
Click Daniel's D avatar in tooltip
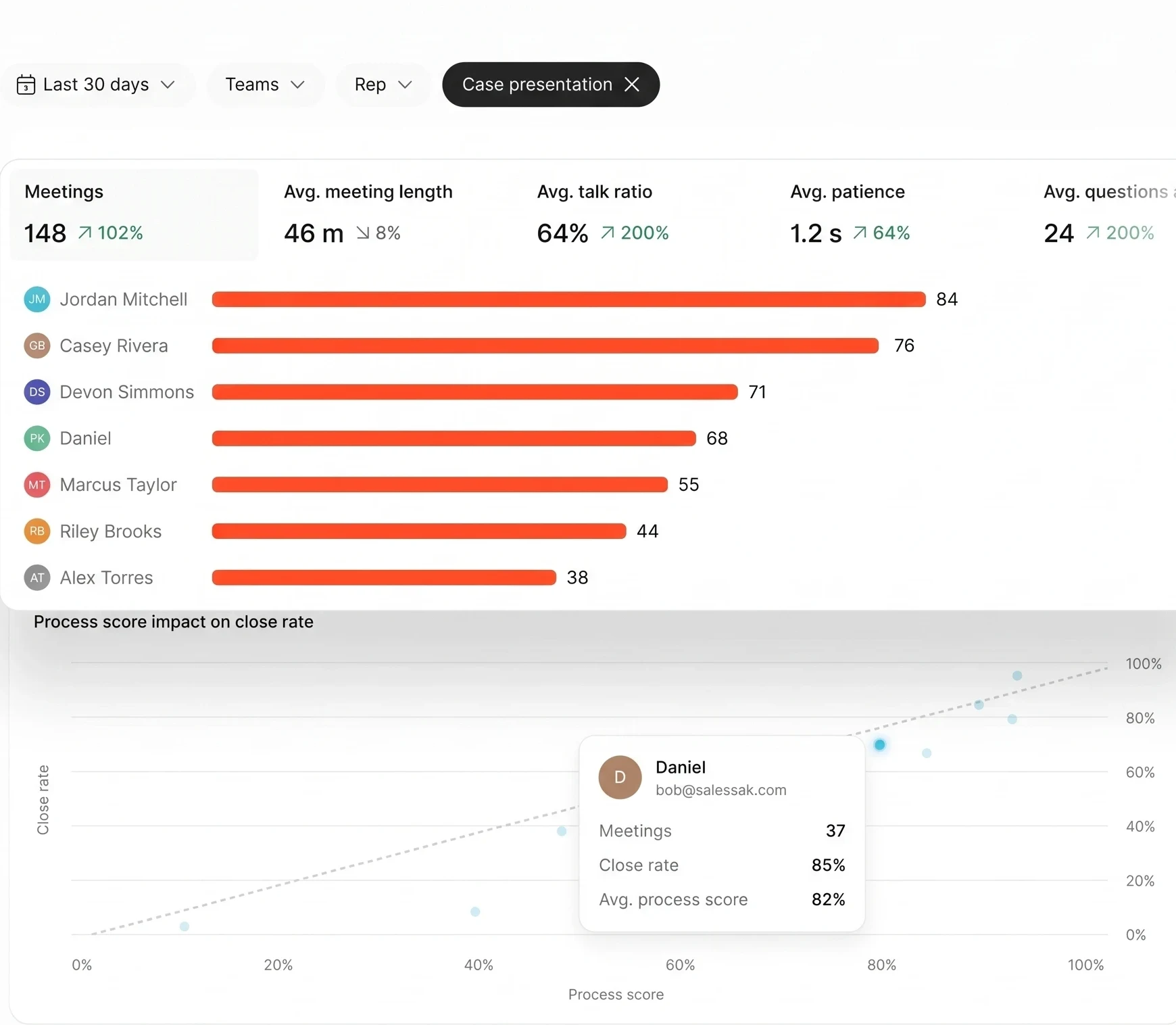coord(620,778)
